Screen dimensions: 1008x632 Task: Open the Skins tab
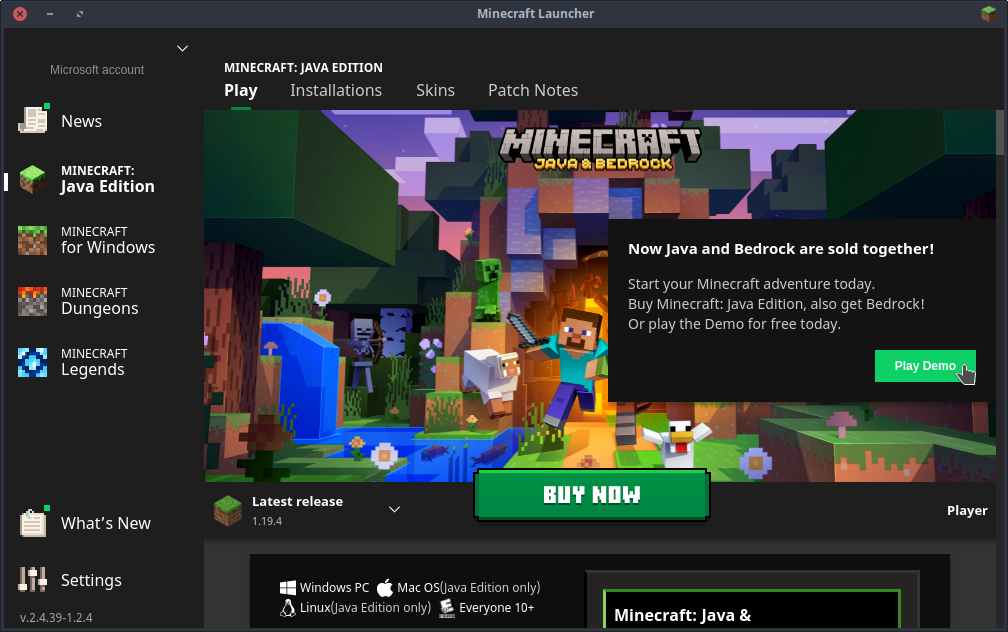tap(435, 90)
